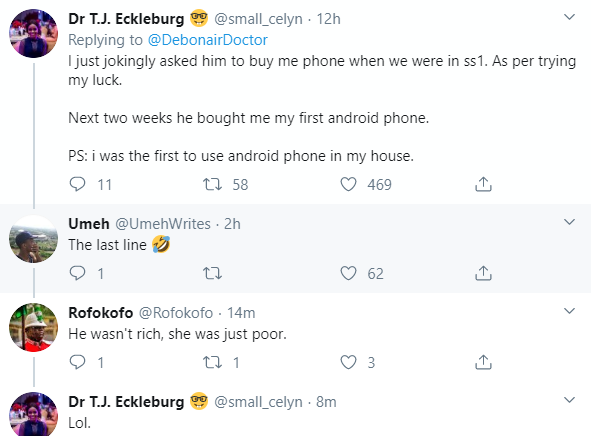591x436 pixels.
Task: Like Rofokofo's tweet with 3 likes
Action: click(x=348, y=362)
